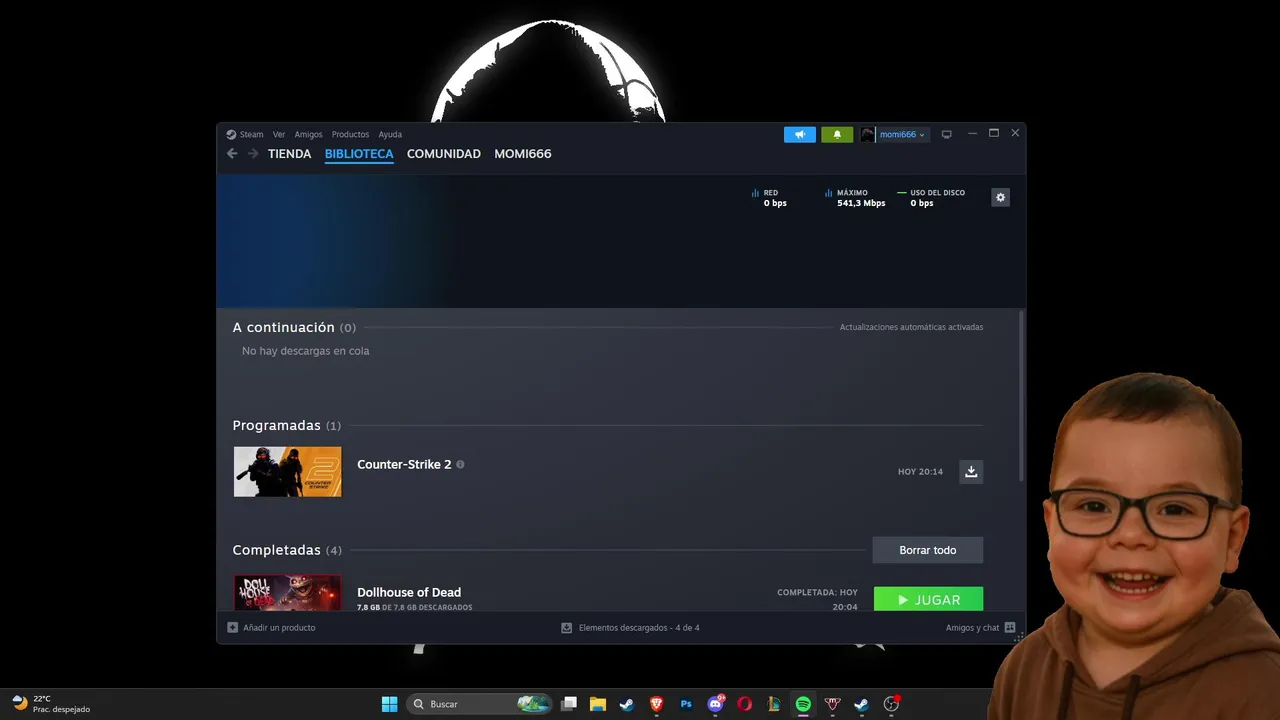Viewport: 1280px width, 720px height.
Task: Open the Ver menu
Action: point(279,134)
